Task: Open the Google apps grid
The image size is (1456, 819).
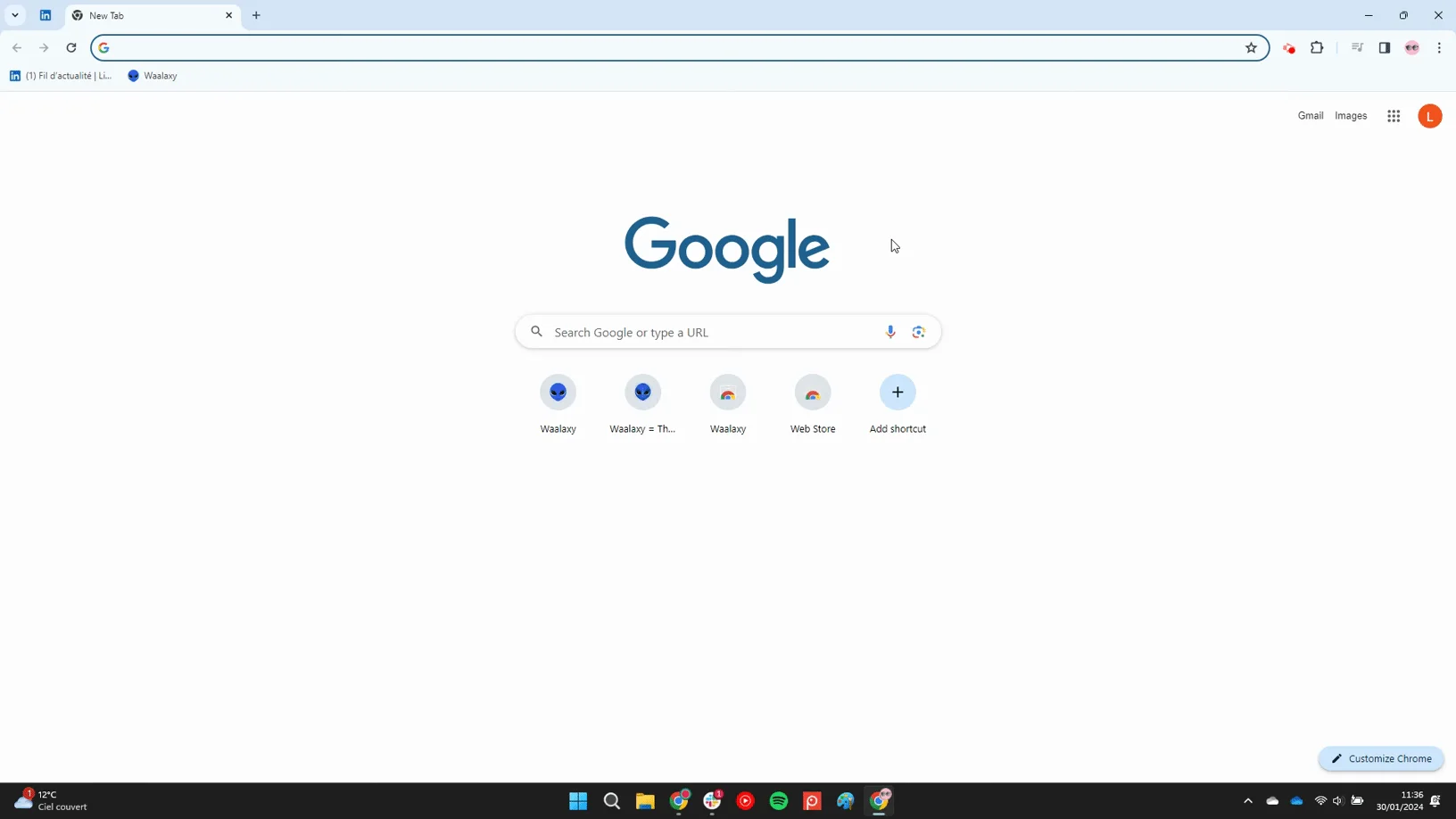Action: [x=1394, y=116]
